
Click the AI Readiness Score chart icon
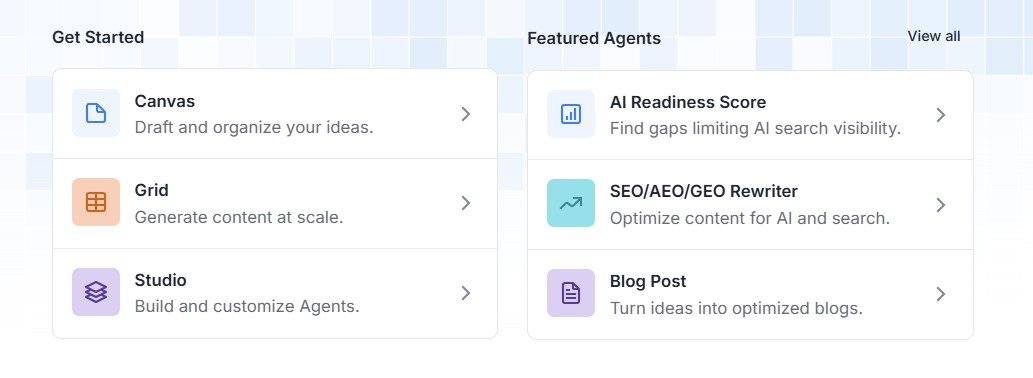coord(571,114)
